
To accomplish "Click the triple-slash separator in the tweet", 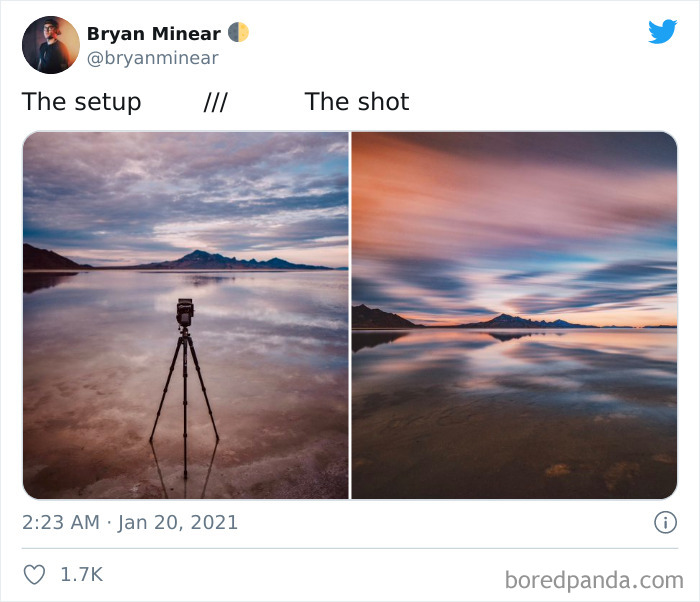I will point(216,102).
